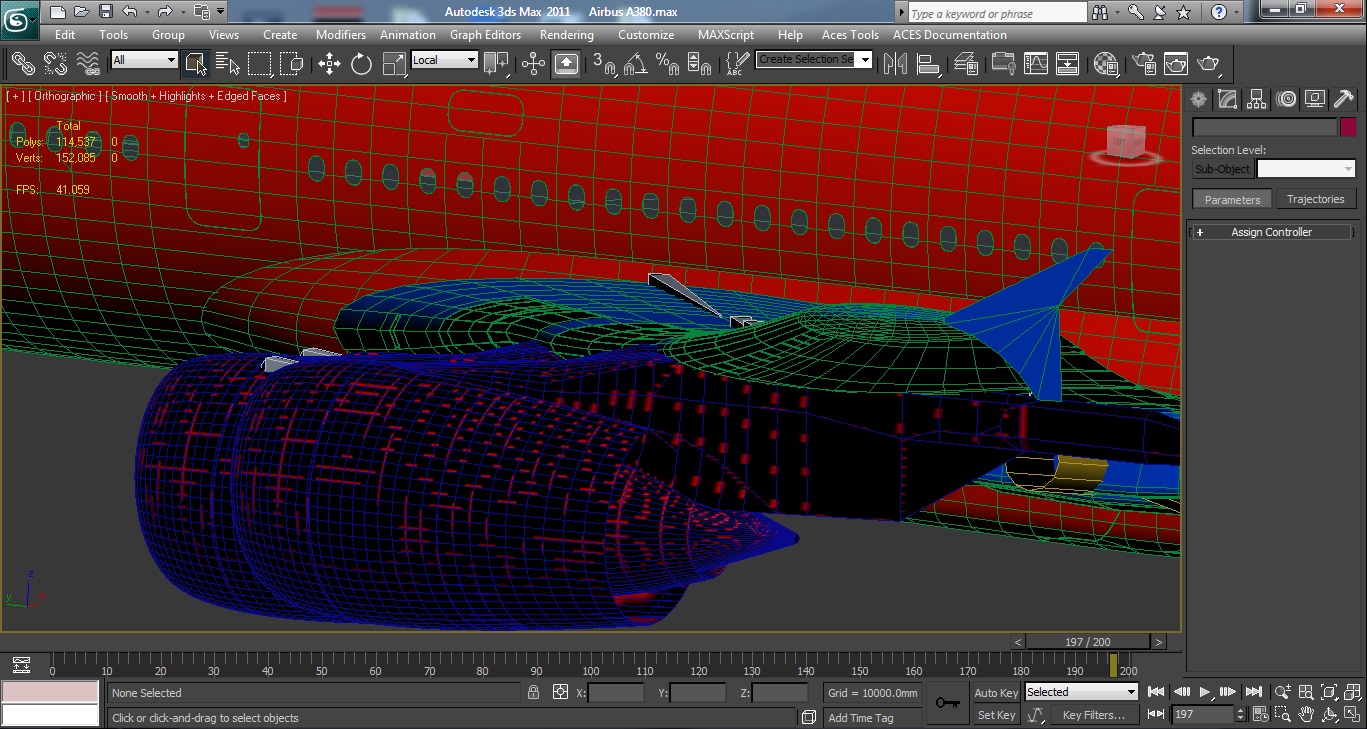
Task: Click the Select and Link chain icon
Action: point(22,64)
